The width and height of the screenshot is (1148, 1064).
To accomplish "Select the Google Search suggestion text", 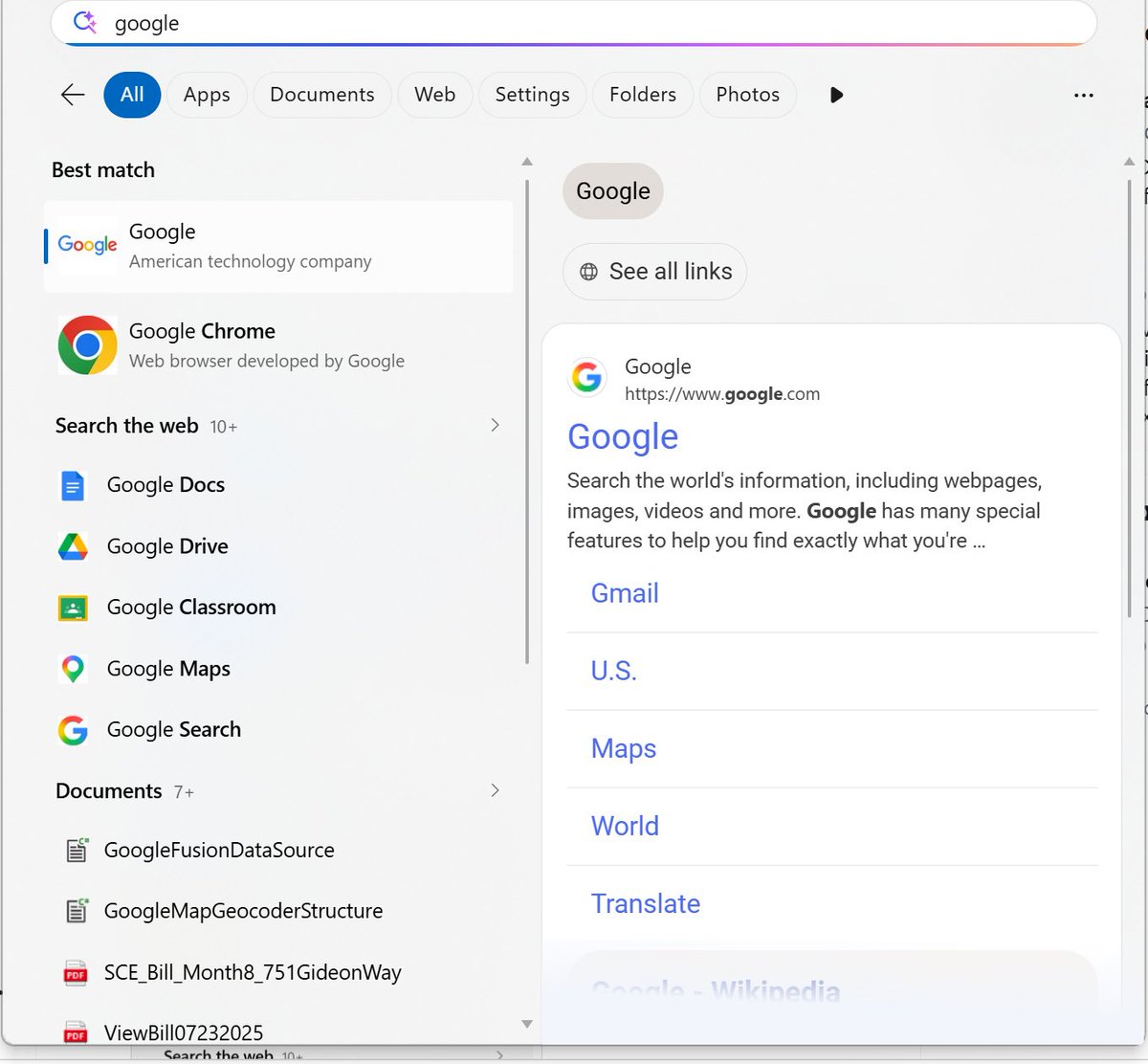I will click(174, 730).
